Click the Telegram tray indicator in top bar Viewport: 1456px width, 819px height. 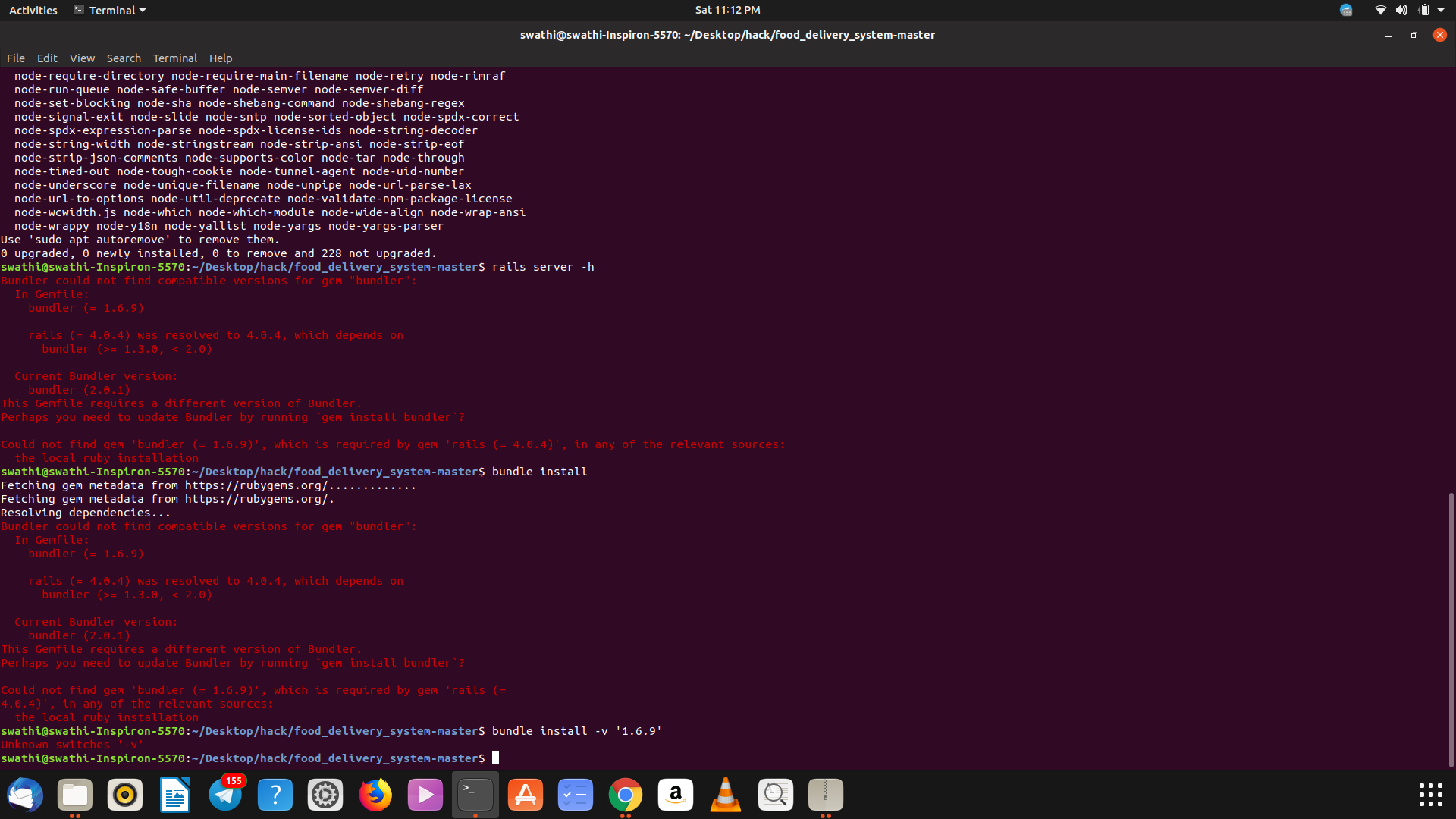coord(1346,10)
